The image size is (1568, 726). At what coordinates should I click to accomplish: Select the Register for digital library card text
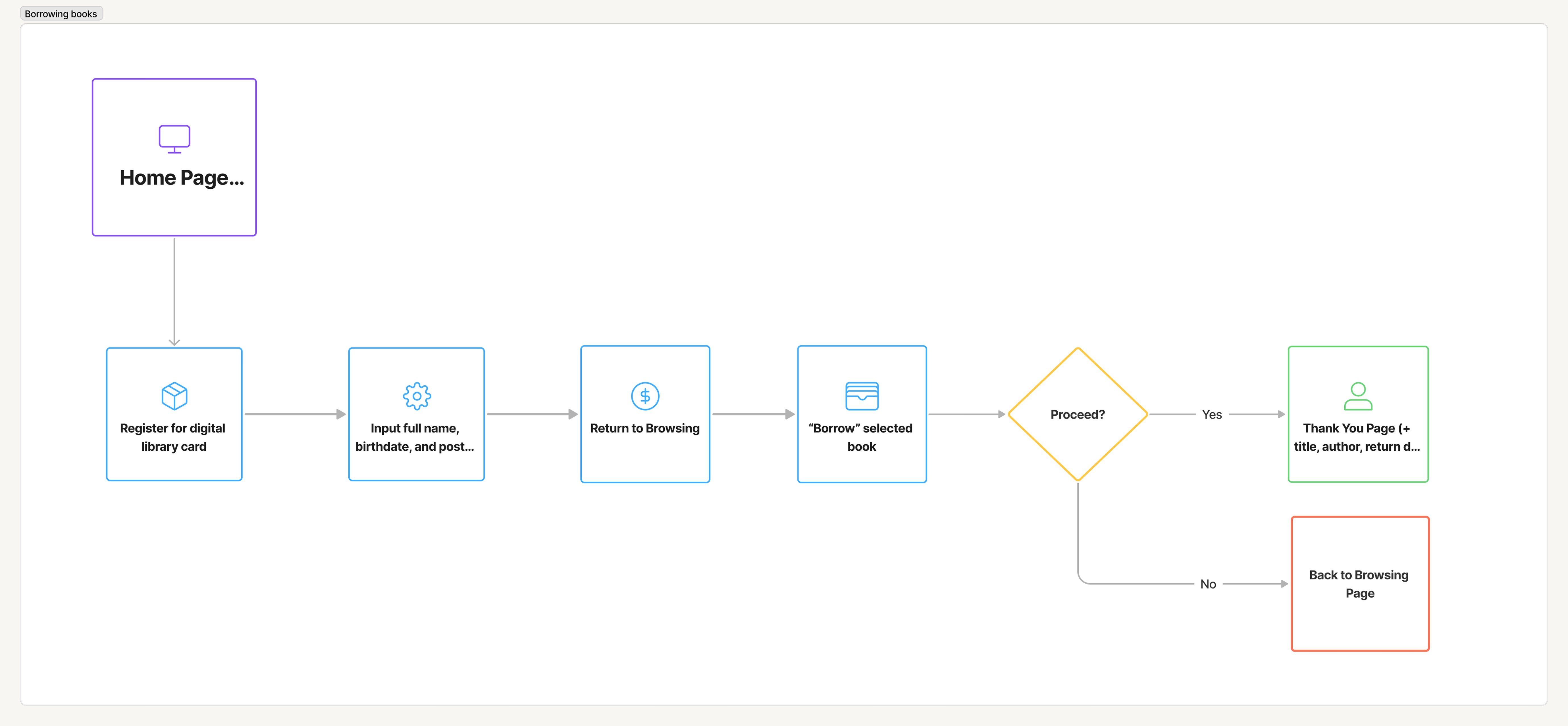(x=173, y=437)
